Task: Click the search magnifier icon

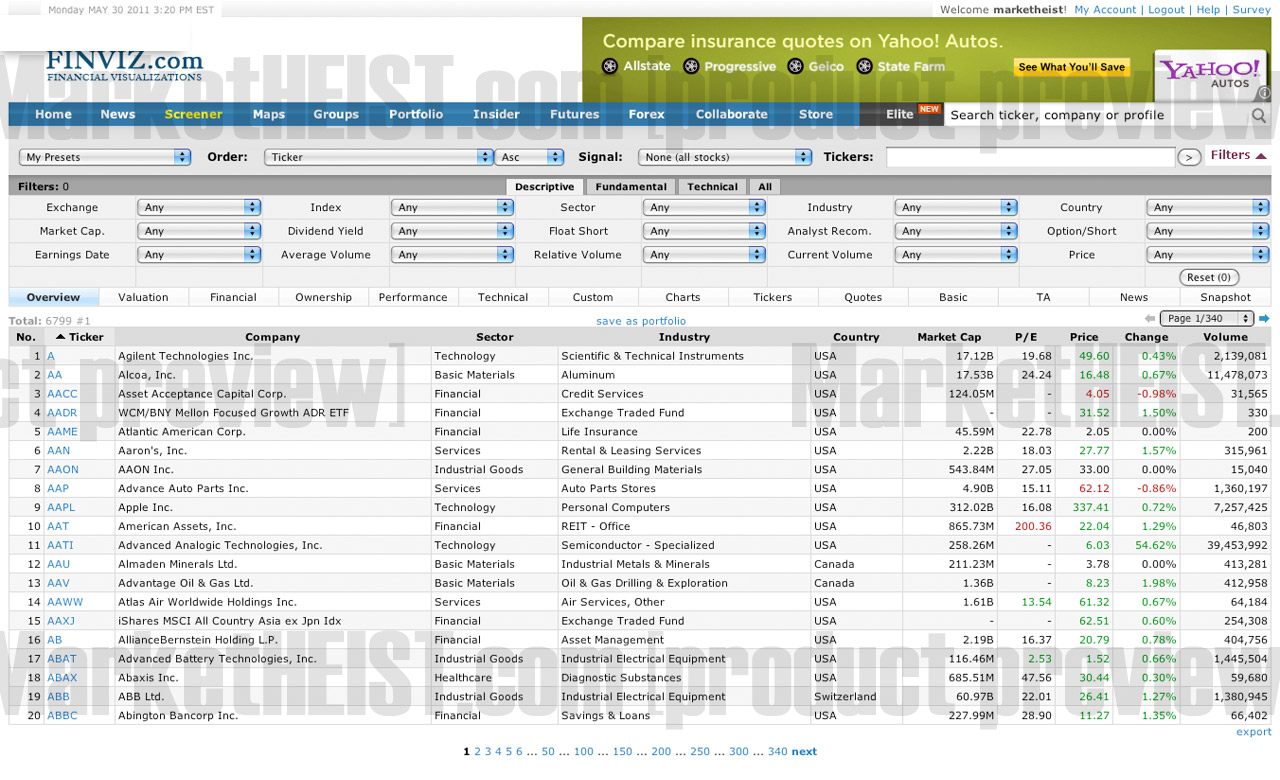Action: point(1258,115)
